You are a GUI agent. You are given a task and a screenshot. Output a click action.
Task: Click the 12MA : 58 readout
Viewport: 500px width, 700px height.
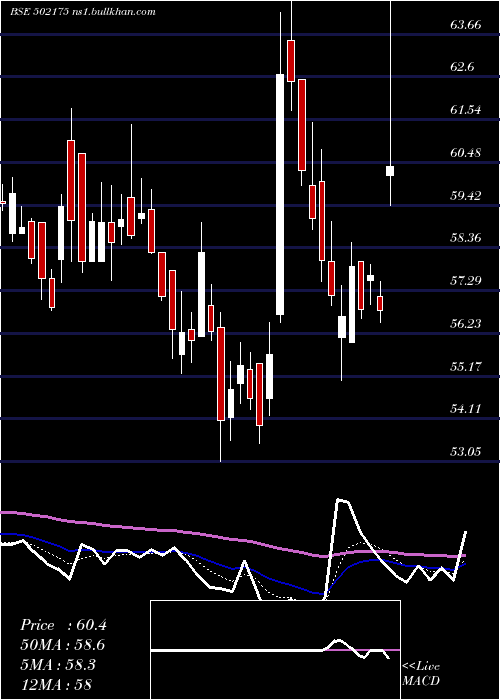point(56,685)
